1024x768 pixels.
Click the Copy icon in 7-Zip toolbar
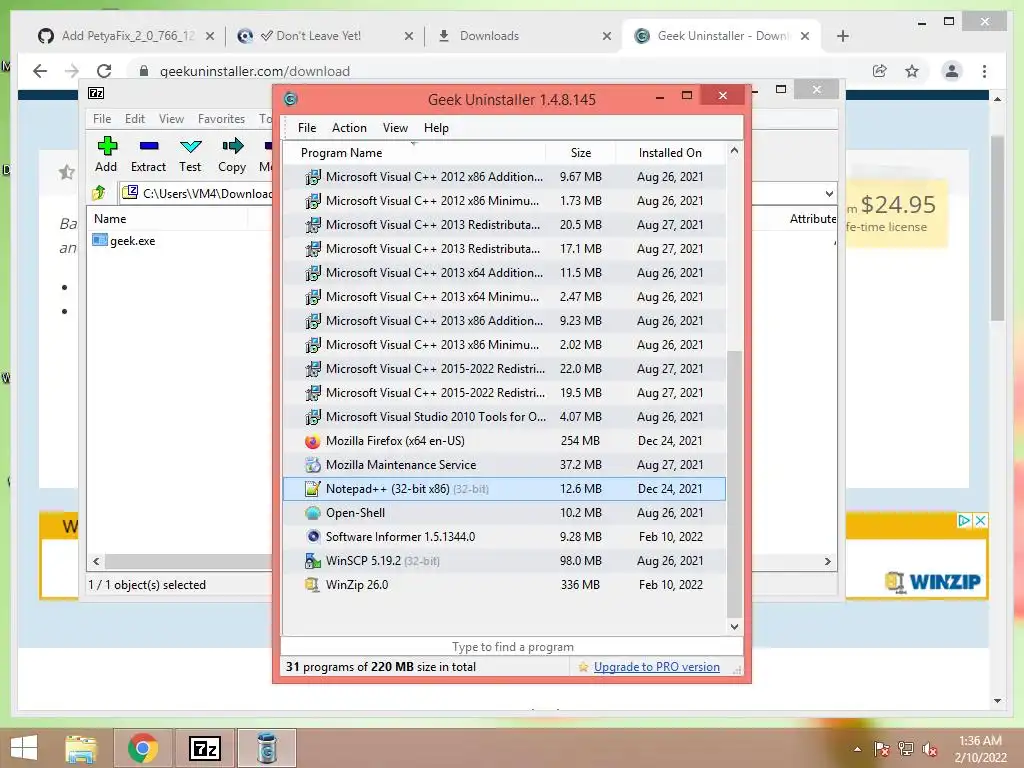[232, 146]
